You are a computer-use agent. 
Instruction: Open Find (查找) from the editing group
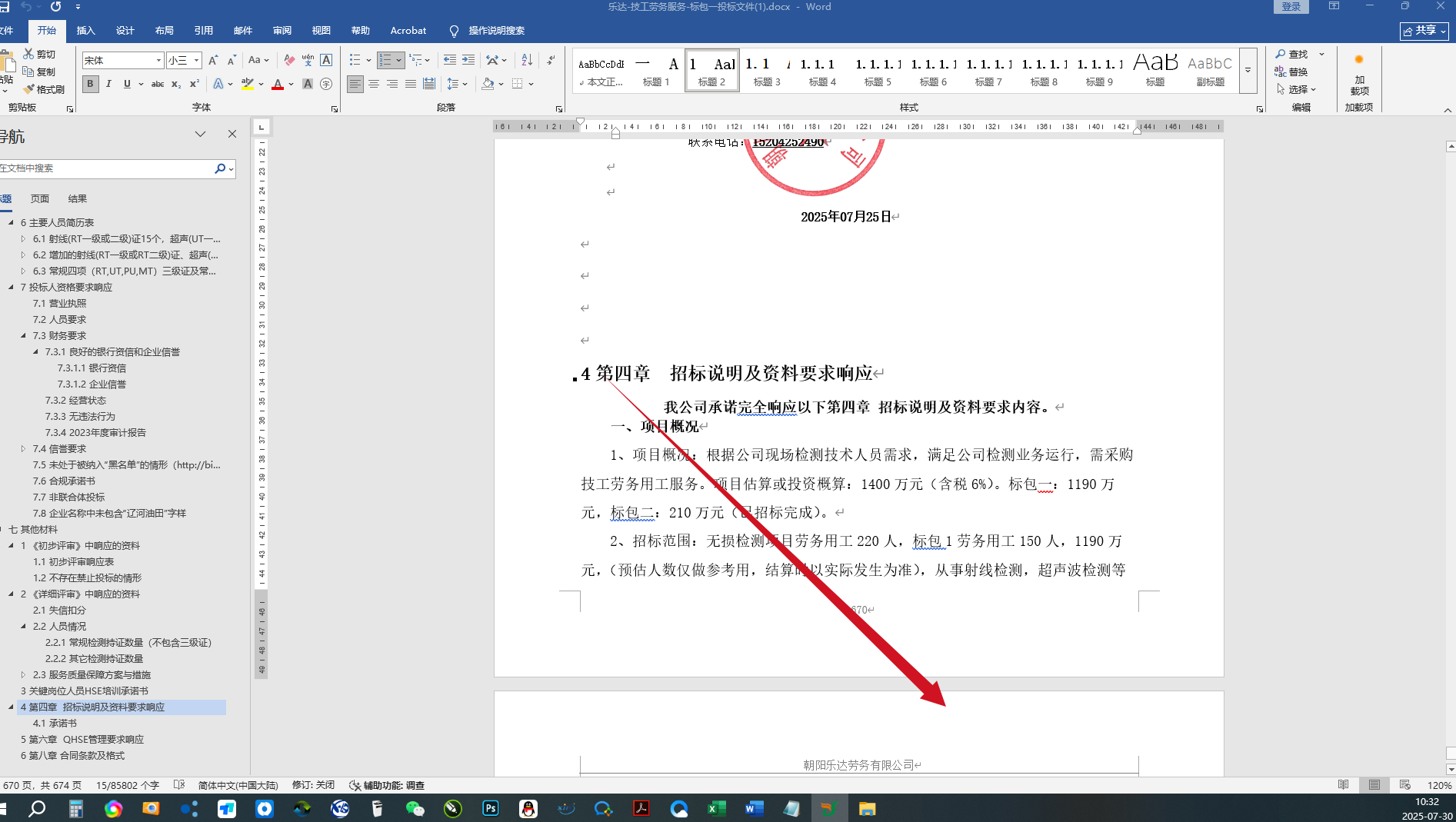pyautogui.click(x=1291, y=54)
